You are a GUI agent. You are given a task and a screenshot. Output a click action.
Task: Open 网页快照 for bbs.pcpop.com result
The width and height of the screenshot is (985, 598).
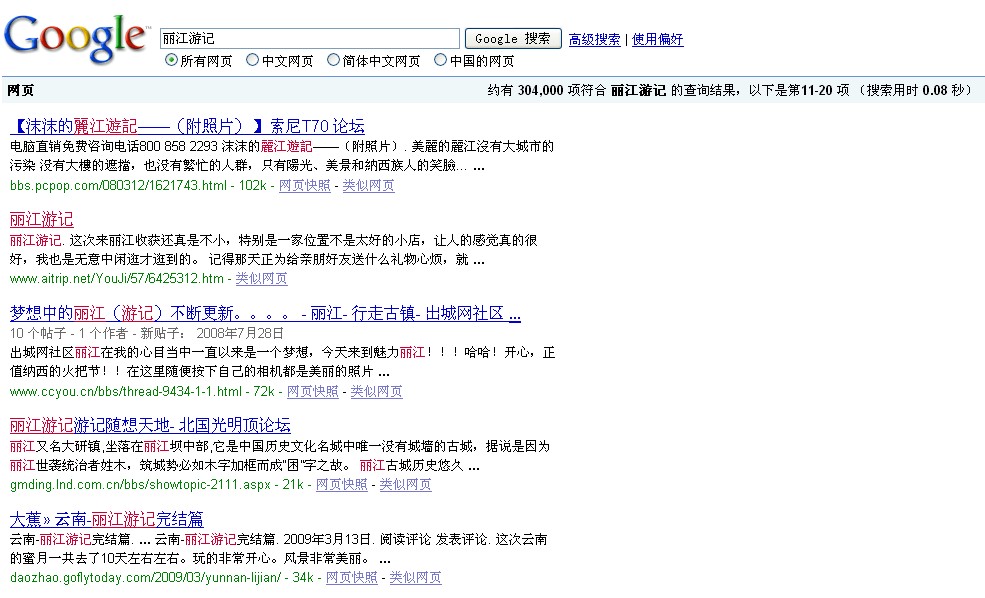coord(305,185)
